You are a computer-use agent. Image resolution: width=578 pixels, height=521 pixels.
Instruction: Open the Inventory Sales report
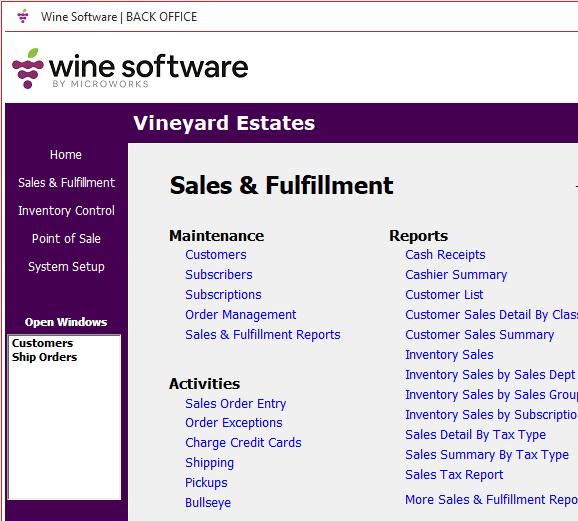449,355
